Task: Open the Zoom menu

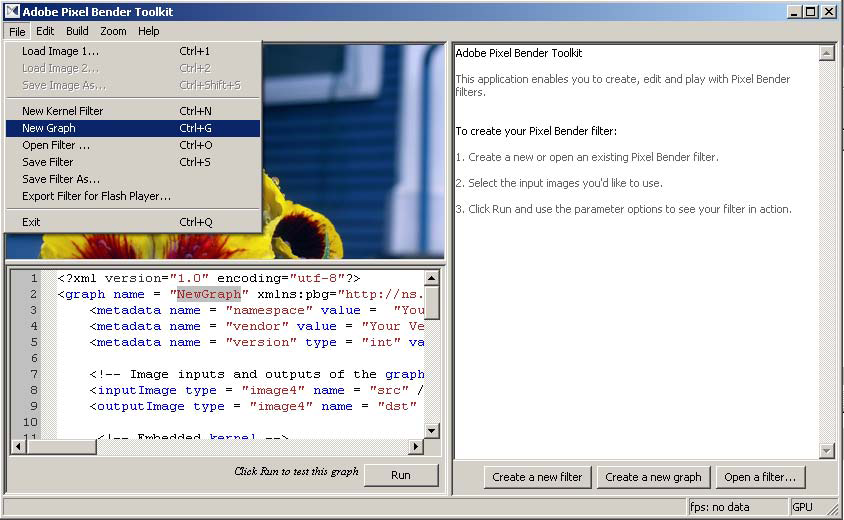Action: pos(113,31)
